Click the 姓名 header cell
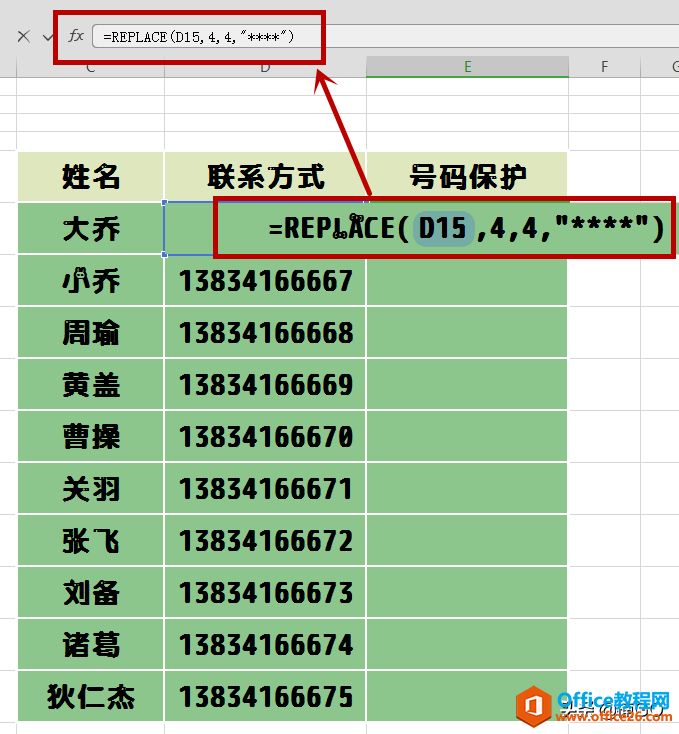The height and width of the screenshot is (734, 679). pyautogui.click(x=91, y=176)
